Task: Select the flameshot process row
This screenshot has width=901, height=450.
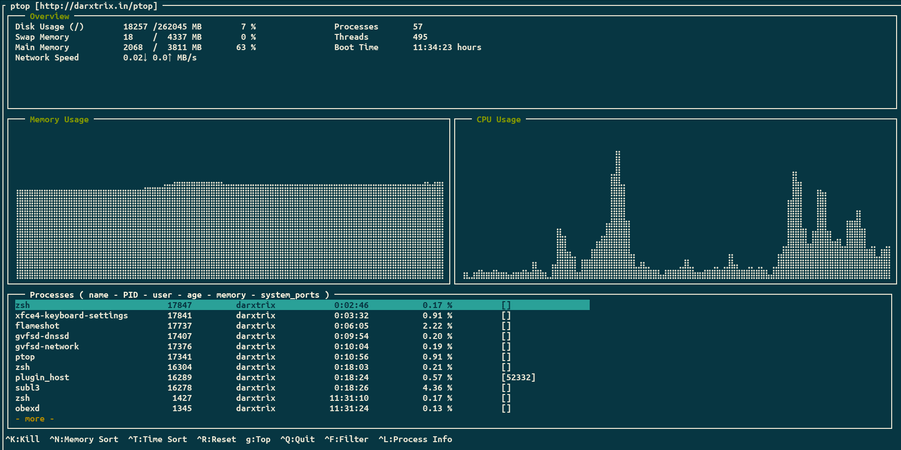Action: tap(38, 326)
